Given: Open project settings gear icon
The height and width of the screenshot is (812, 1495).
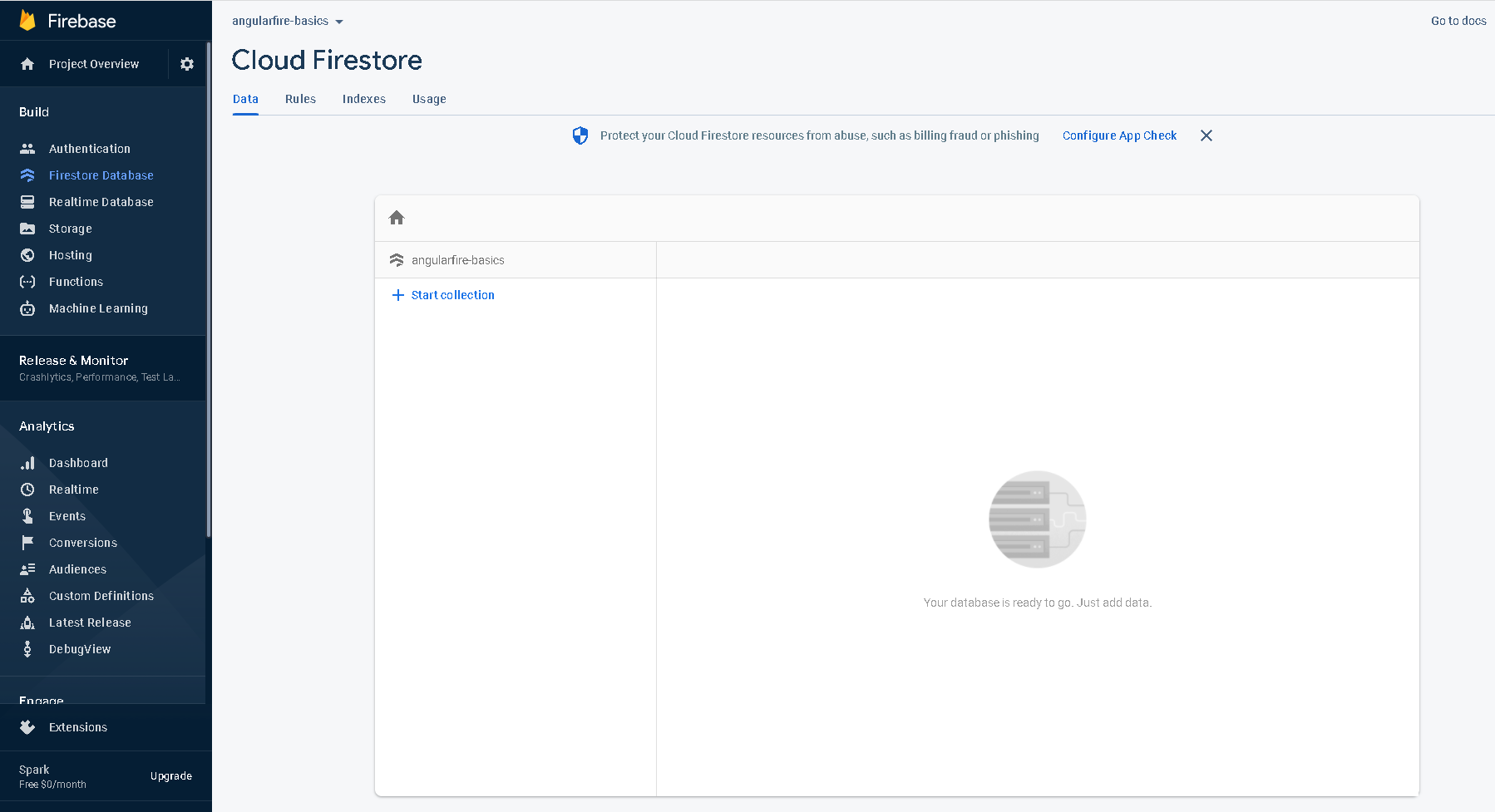Looking at the screenshot, I should coord(187,64).
